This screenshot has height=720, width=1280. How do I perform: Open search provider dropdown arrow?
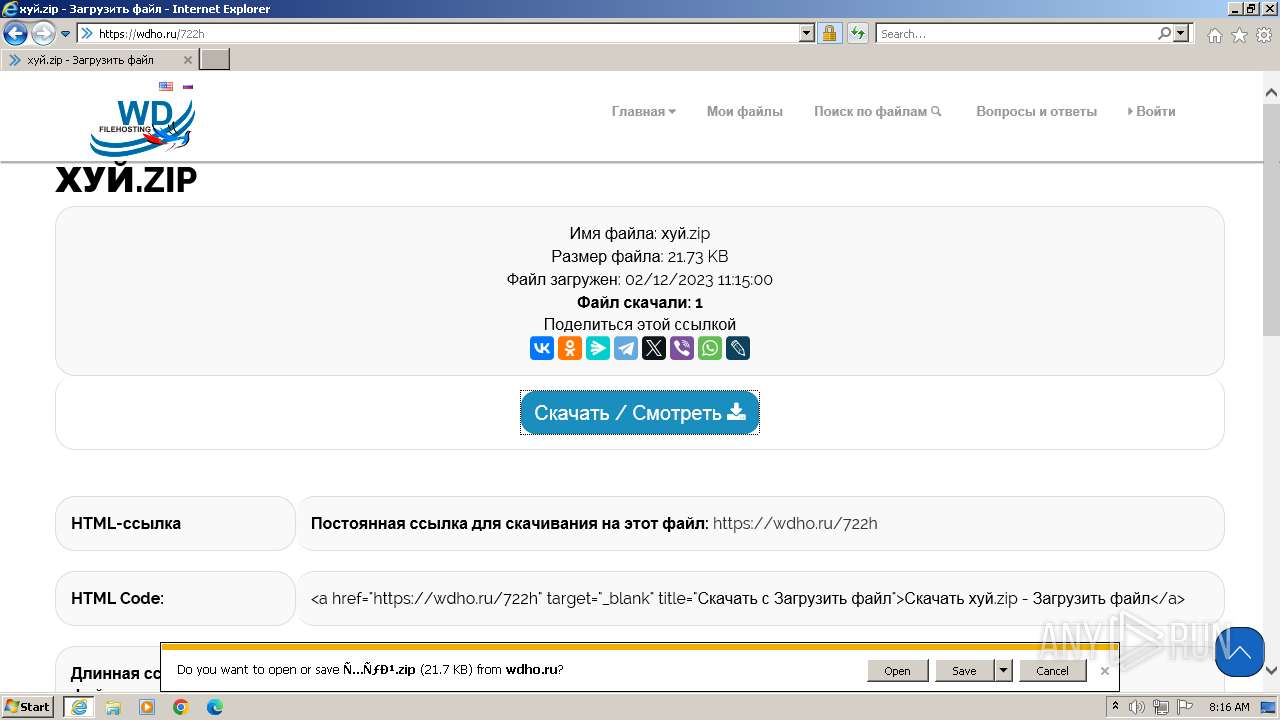click(x=1182, y=33)
